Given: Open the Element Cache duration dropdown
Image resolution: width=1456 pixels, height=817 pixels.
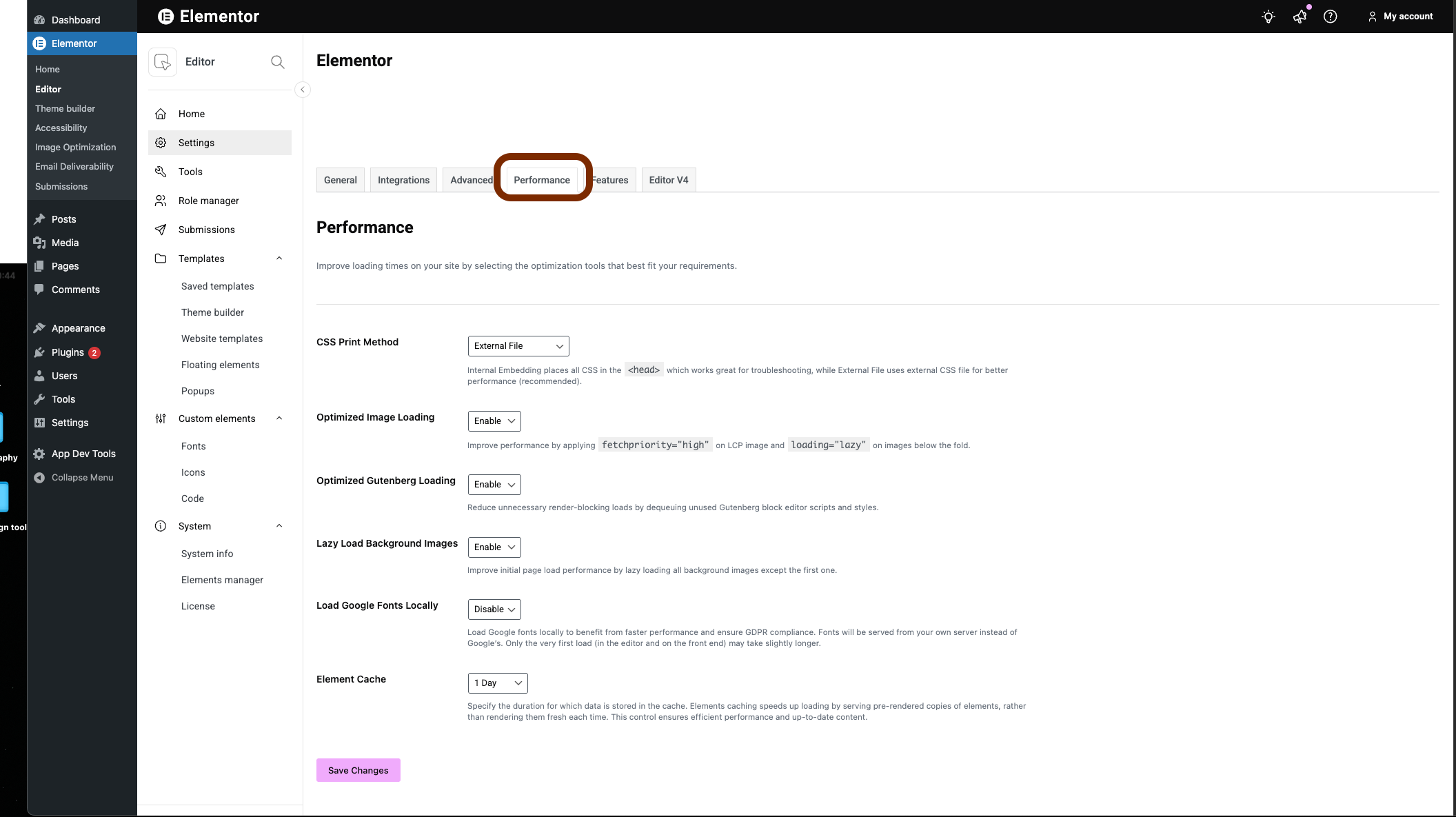Looking at the screenshot, I should (497, 683).
